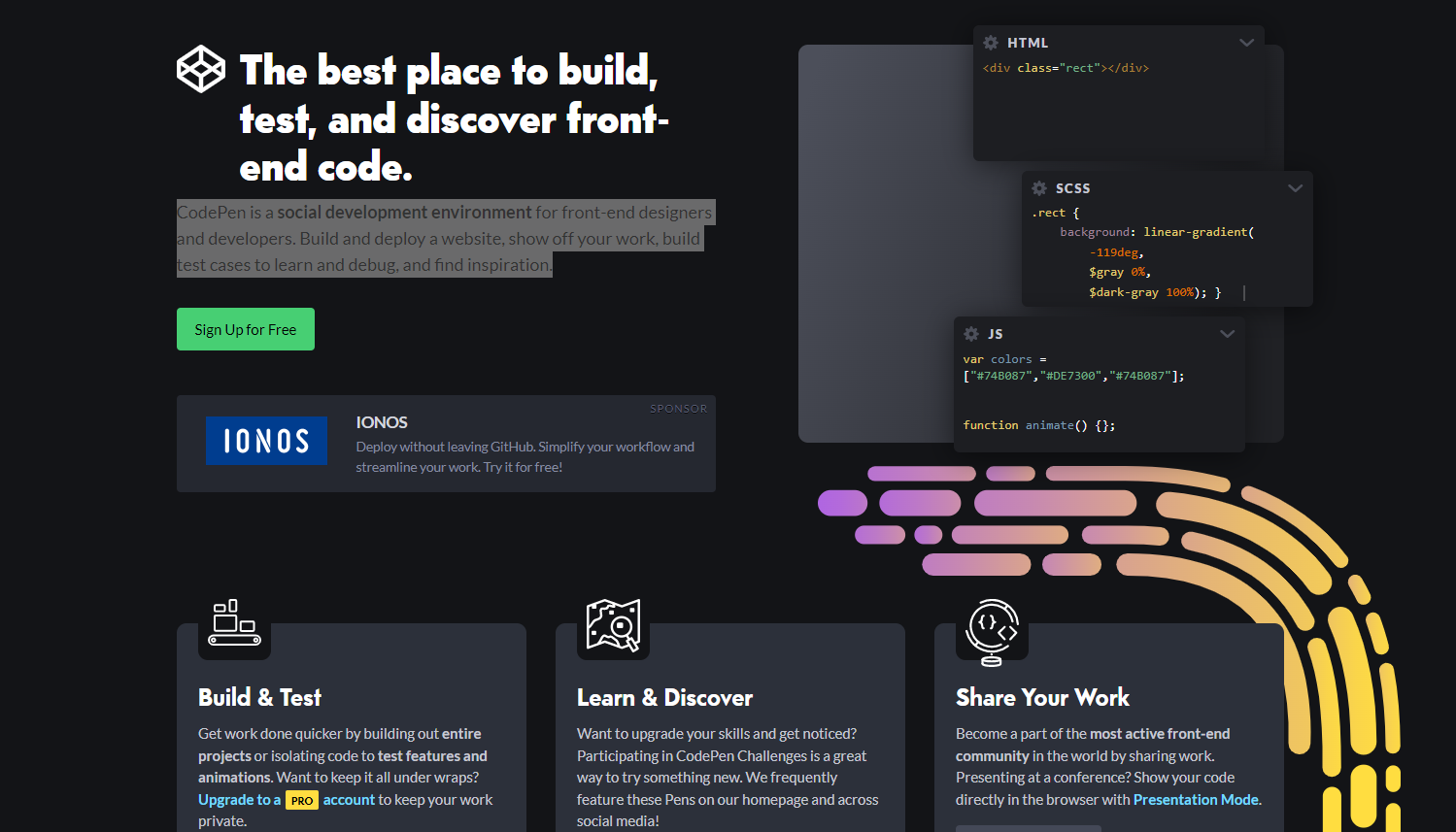The image size is (1456, 832).
Task: Click the 'SCSS' panel title
Action: click(1073, 188)
